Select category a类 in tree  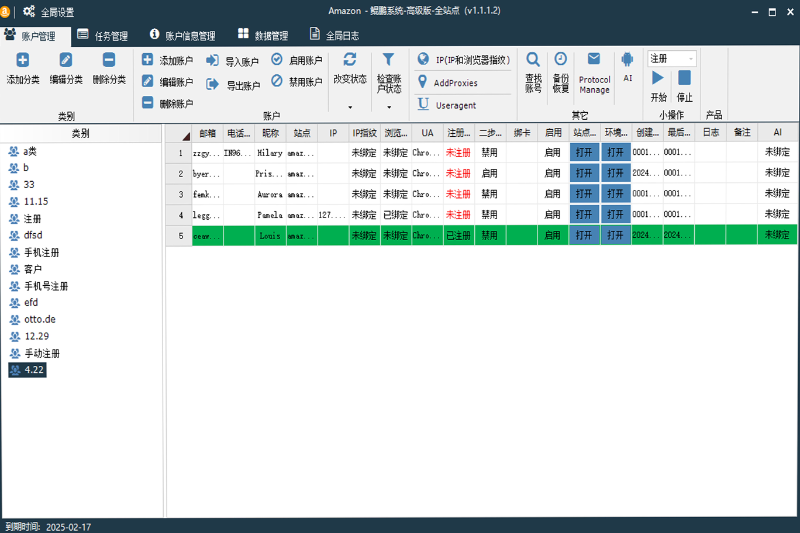coord(30,151)
